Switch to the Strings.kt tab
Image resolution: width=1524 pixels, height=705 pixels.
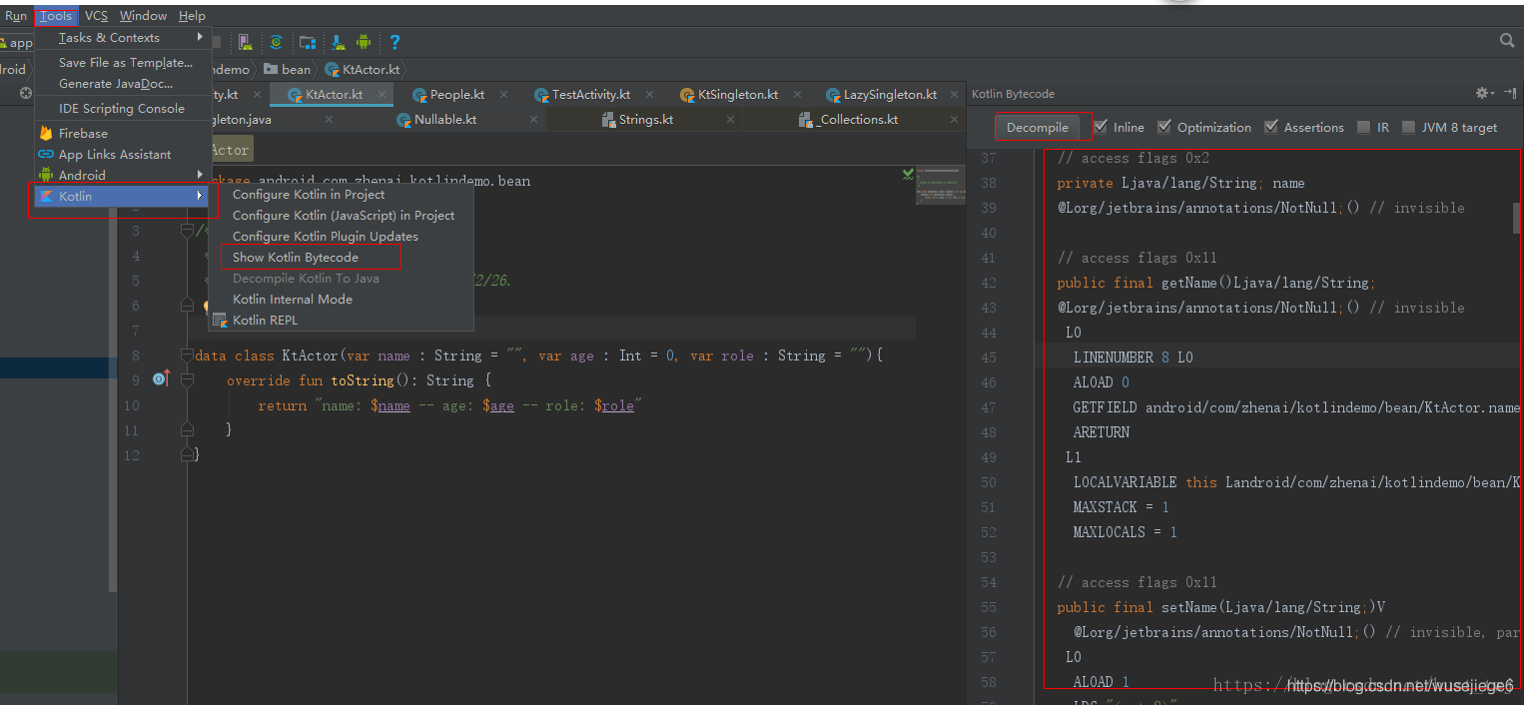click(x=645, y=120)
